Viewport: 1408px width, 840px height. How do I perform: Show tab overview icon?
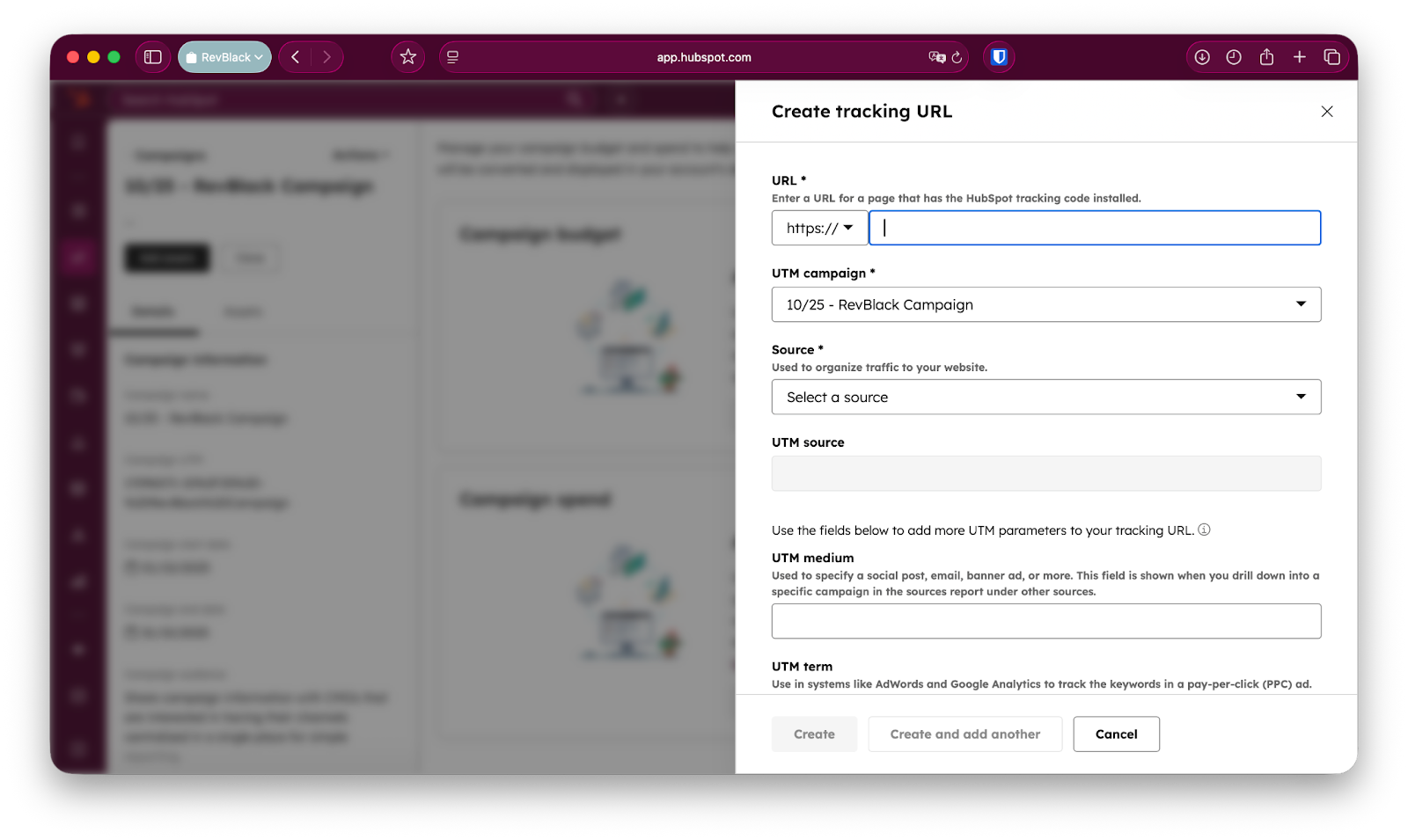pyautogui.click(x=1331, y=57)
